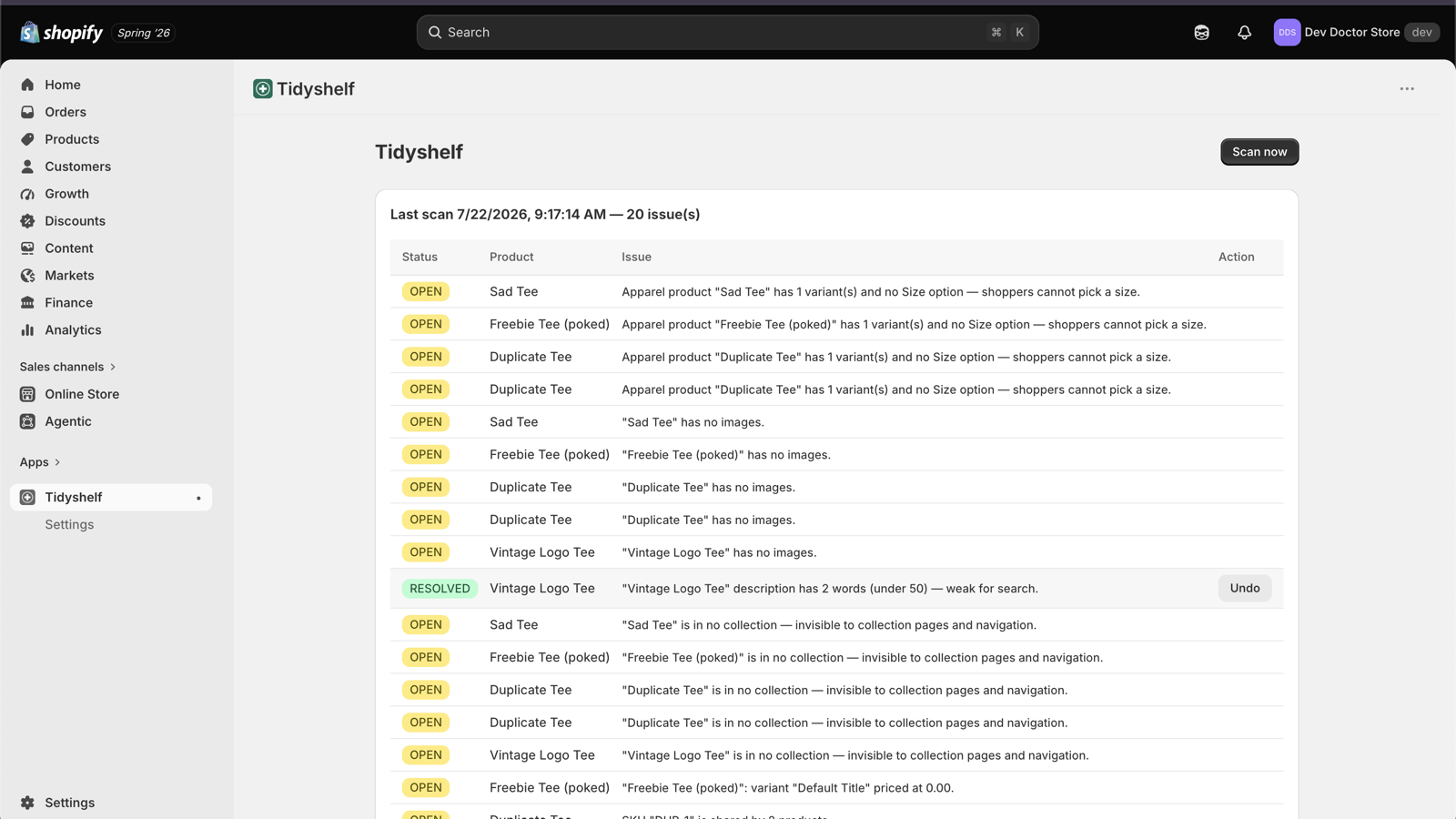1456x819 pixels.
Task: Click the Shopify logo
Action: (62, 33)
